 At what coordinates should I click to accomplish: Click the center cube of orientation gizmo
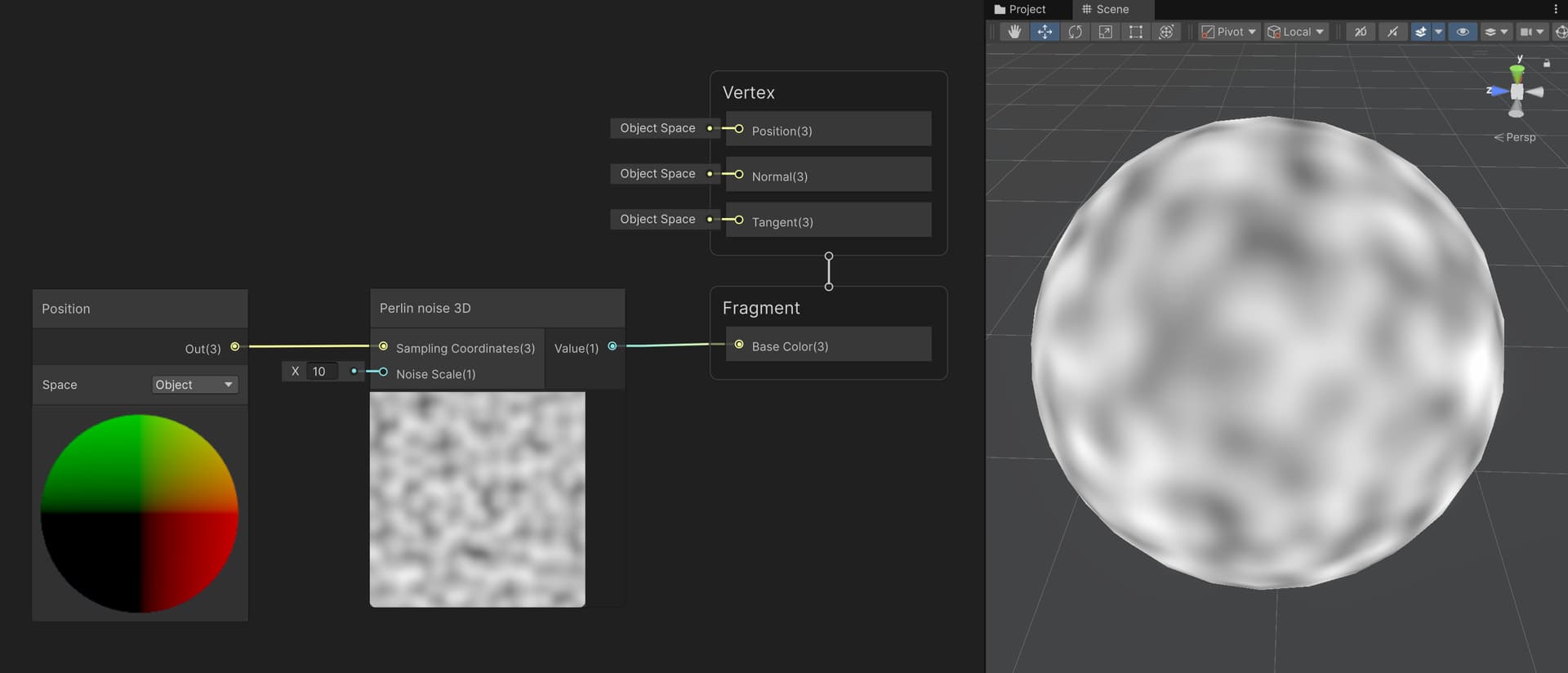pyautogui.click(x=1517, y=91)
